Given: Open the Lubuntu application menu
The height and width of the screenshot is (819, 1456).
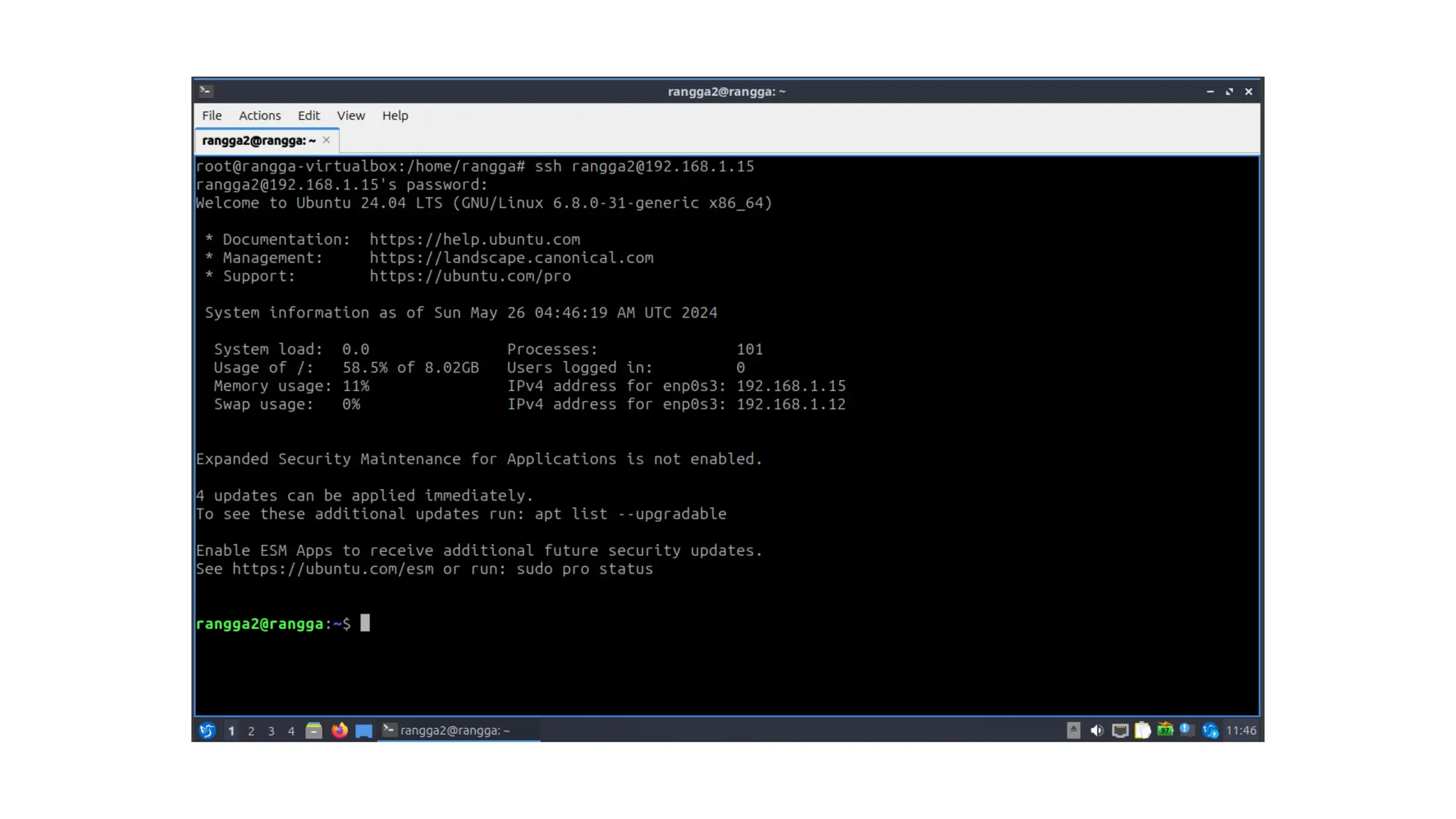Looking at the screenshot, I should pos(207,730).
